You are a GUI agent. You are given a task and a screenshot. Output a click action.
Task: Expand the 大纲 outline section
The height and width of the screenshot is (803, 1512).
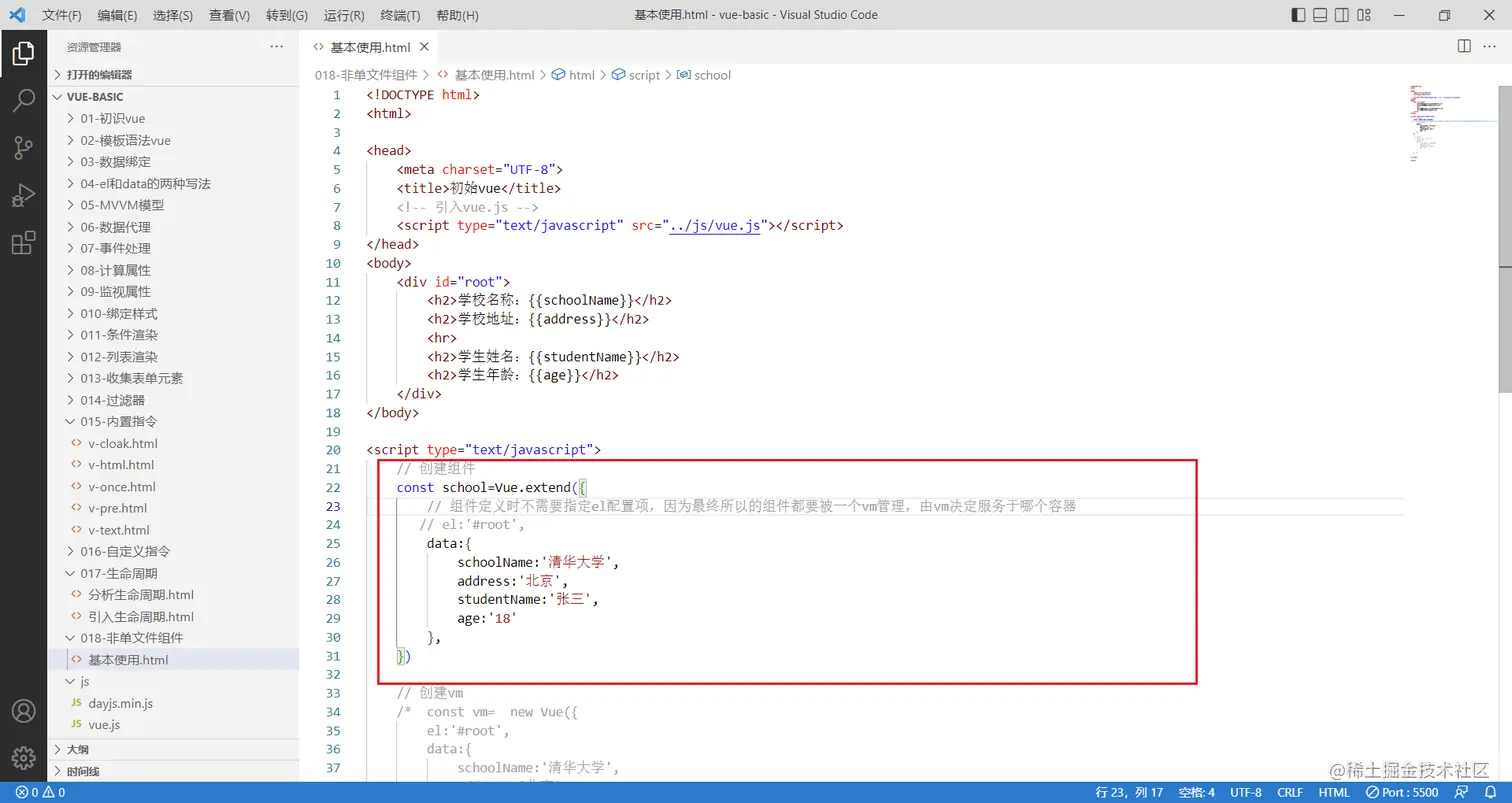point(173,749)
